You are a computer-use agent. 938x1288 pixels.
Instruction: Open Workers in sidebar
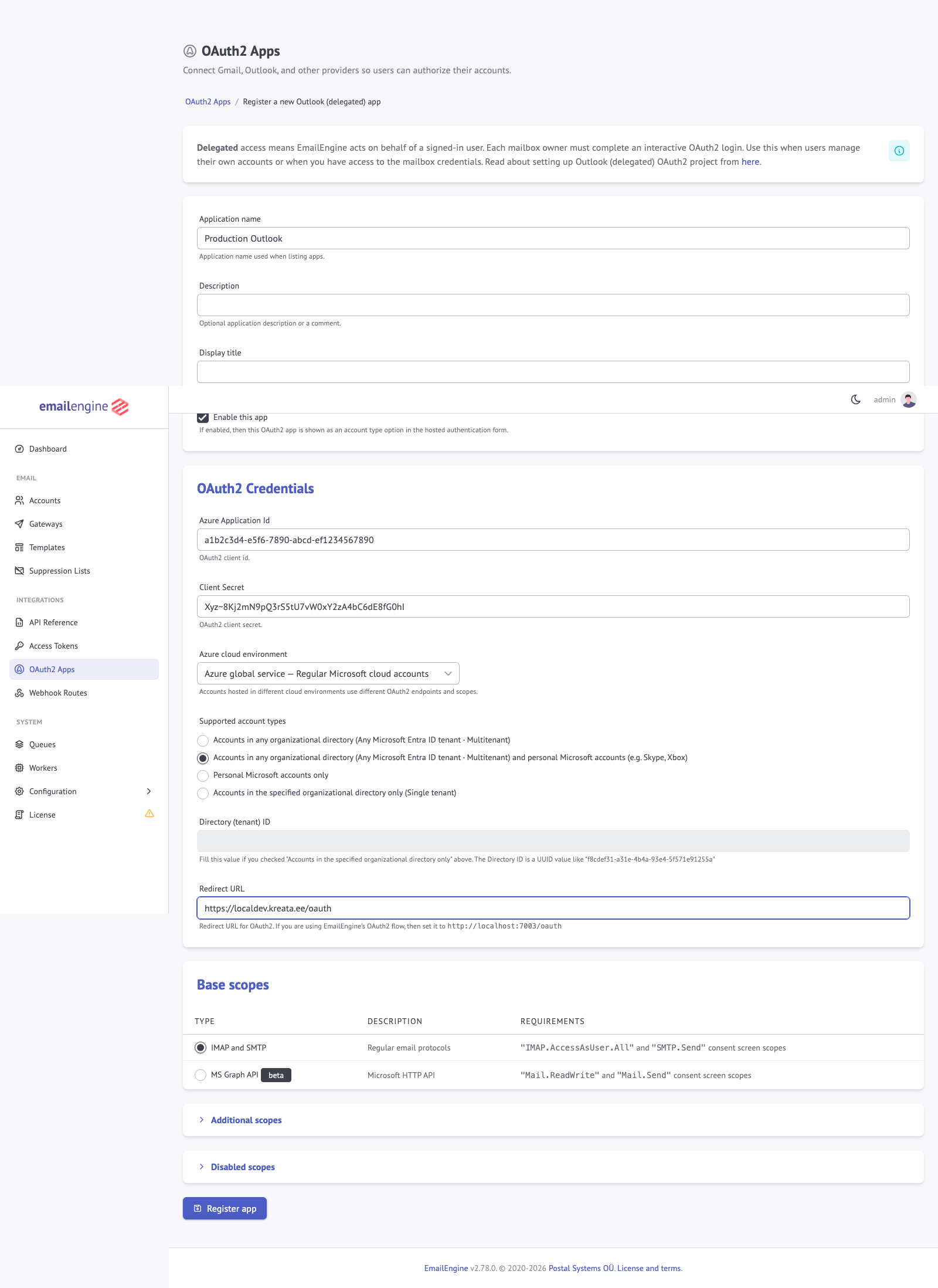(84, 768)
